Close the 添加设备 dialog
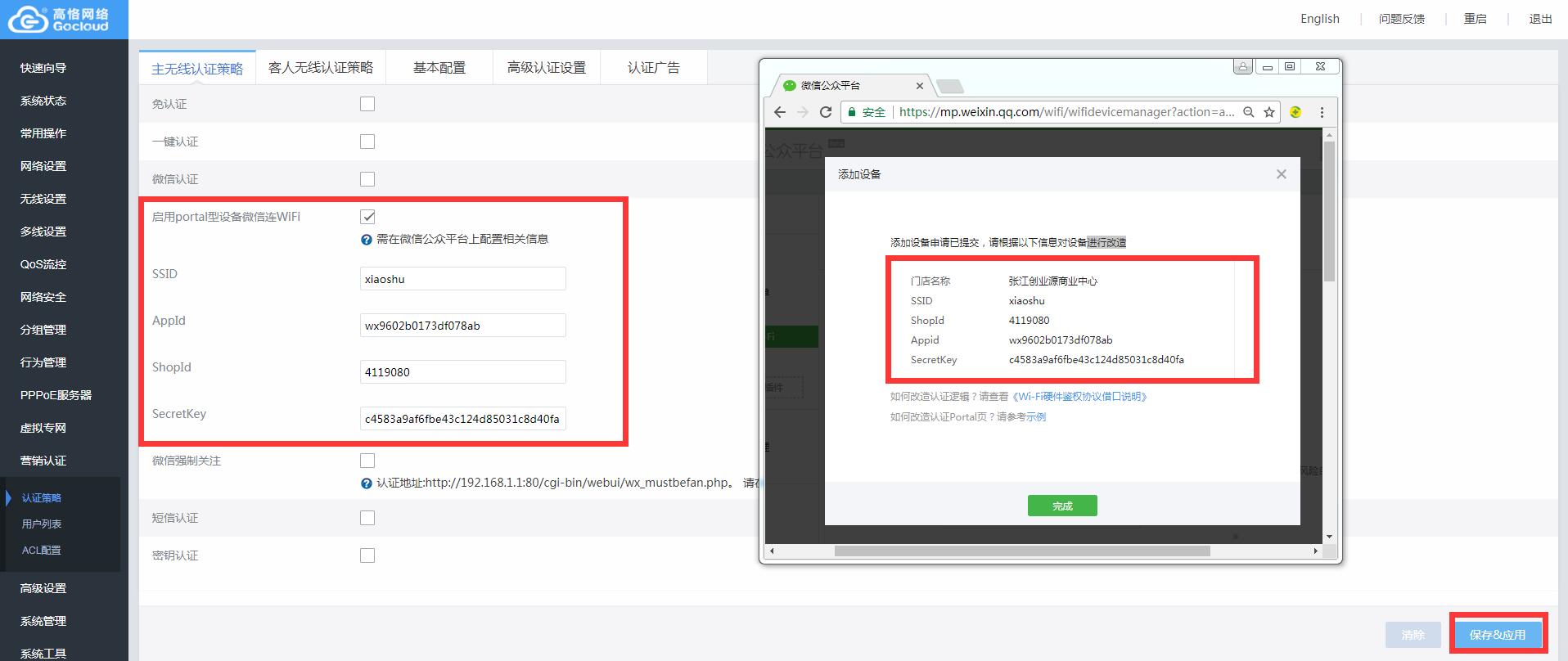This screenshot has width=1568, height=661. click(1282, 174)
